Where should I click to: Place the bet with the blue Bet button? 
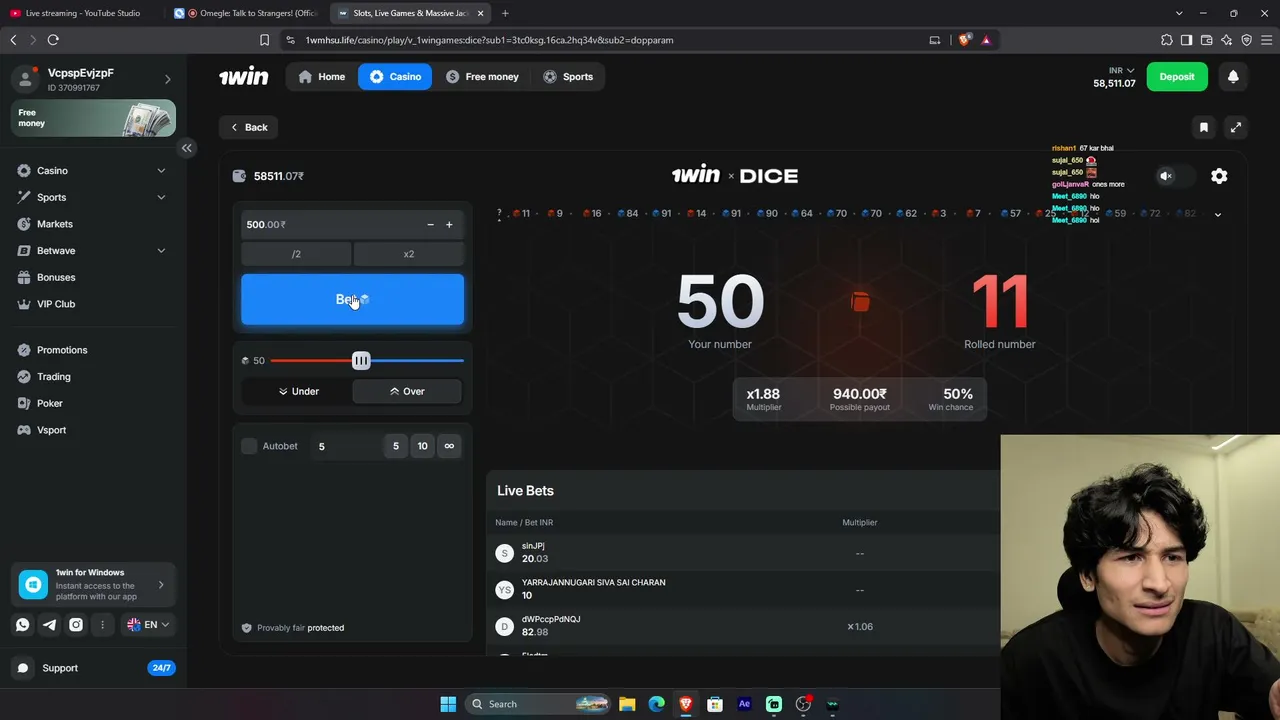[x=352, y=299]
